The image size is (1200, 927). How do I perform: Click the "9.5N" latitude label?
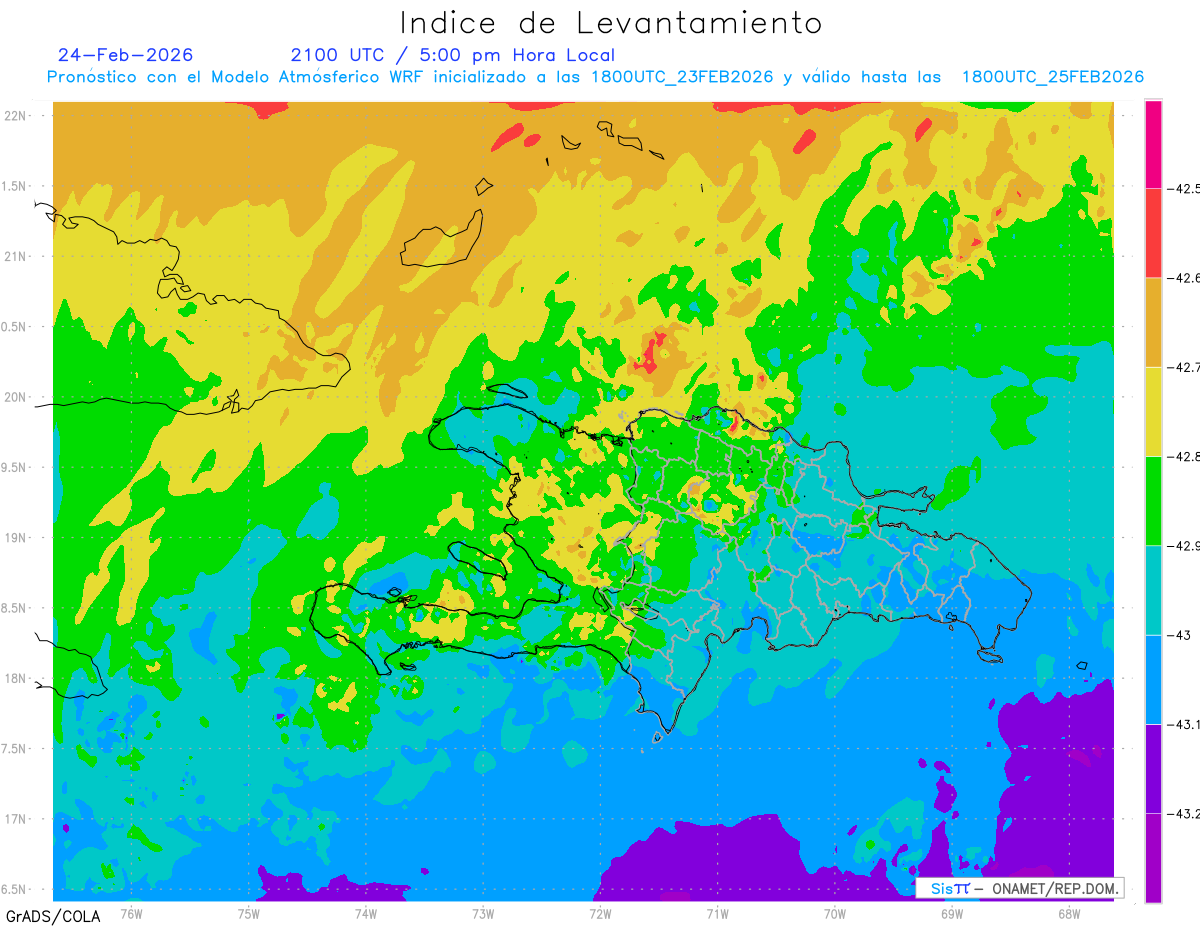(x=15, y=467)
